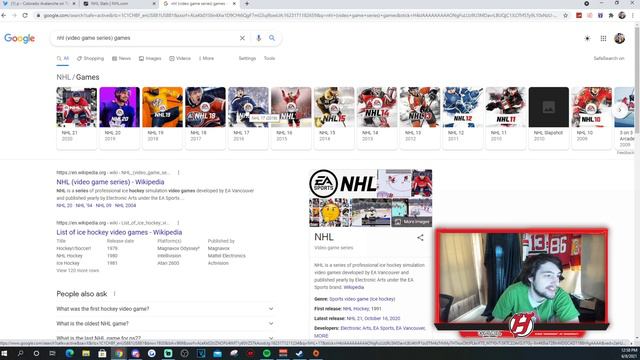
Task: Select NHL 15 game card
Action: click(334, 118)
